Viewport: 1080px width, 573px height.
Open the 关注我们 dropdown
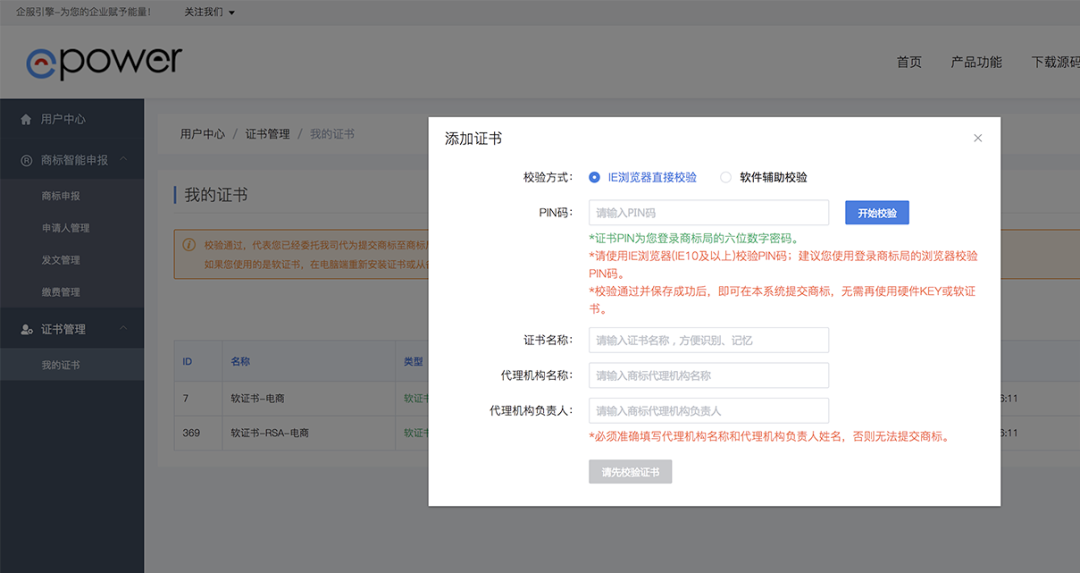(209, 12)
